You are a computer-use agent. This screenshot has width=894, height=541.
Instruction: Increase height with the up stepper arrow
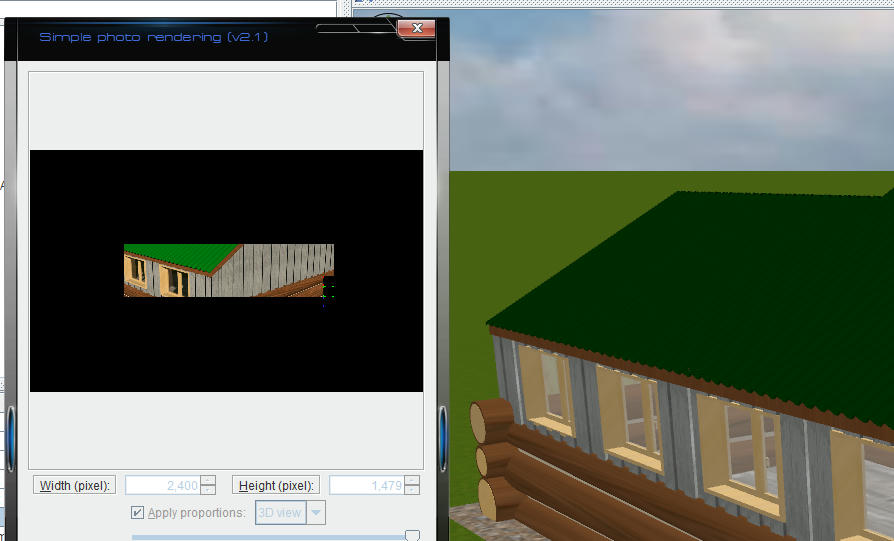(412, 481)
